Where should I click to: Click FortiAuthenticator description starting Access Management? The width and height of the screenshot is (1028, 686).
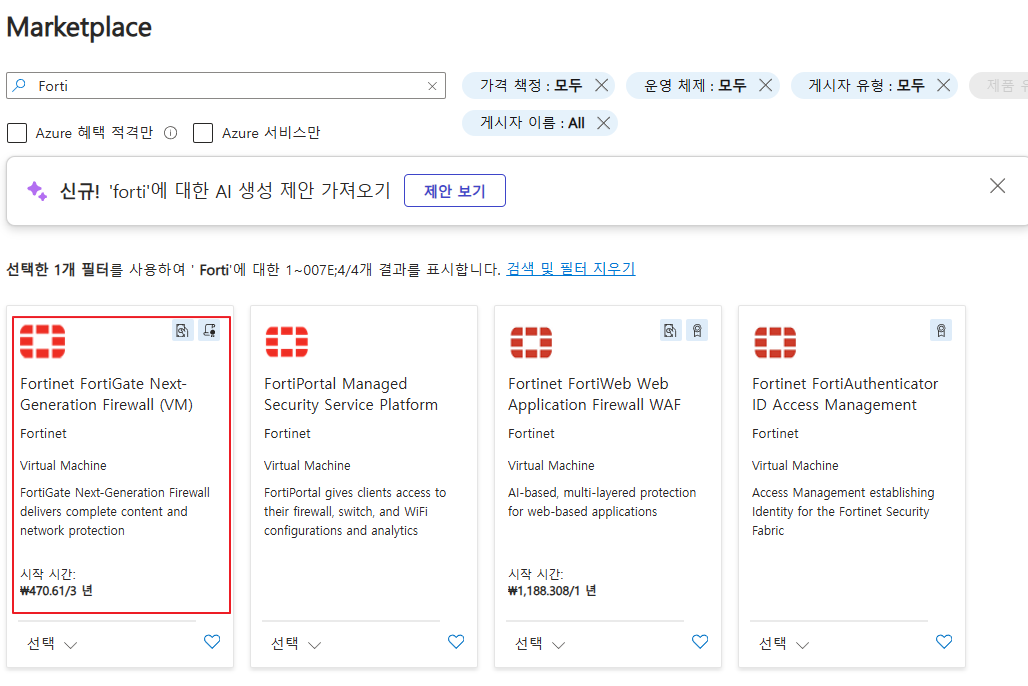(x=843, y=512)
